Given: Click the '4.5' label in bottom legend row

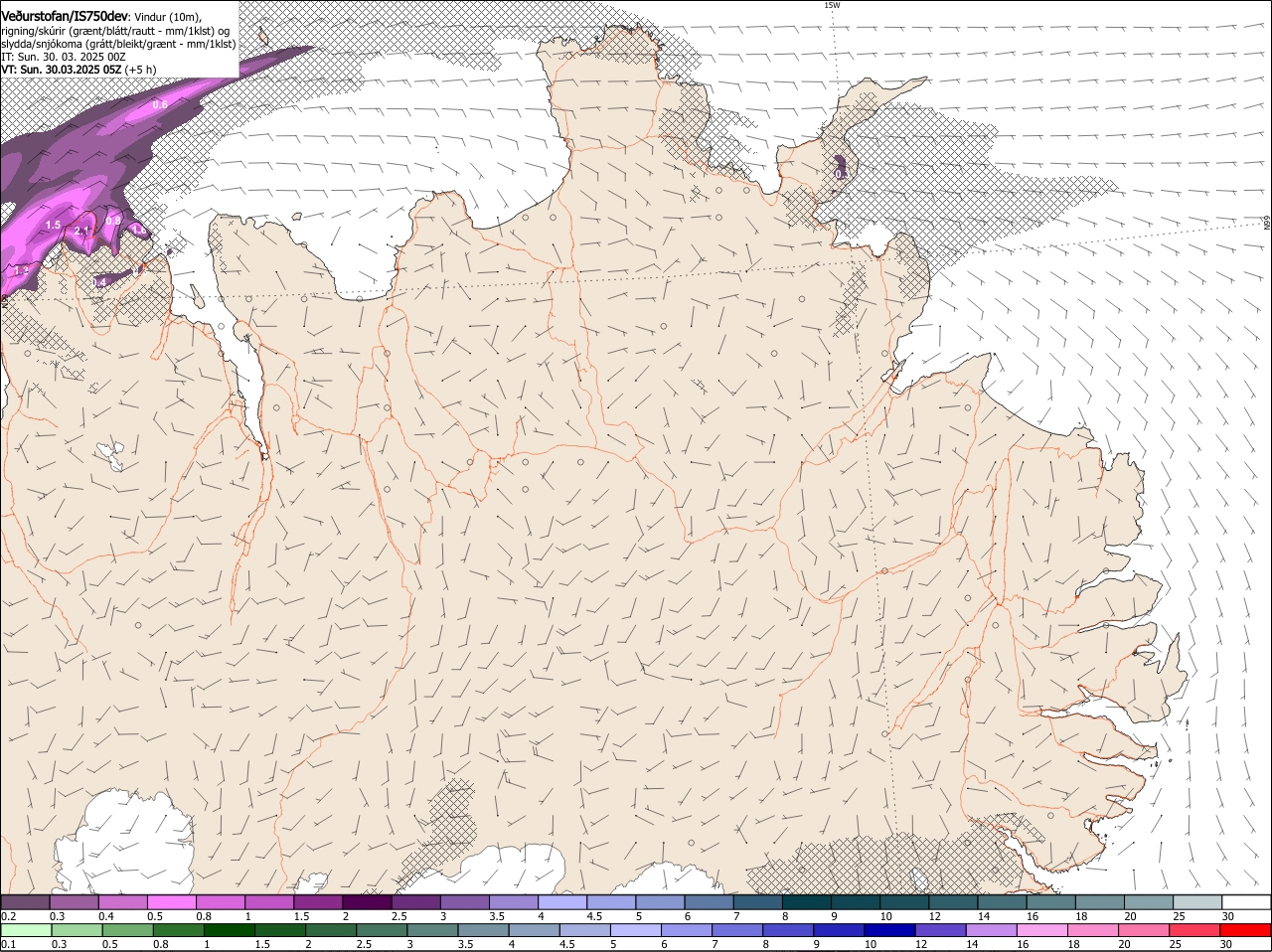Looking at the screenshot, I should (566, 945).
